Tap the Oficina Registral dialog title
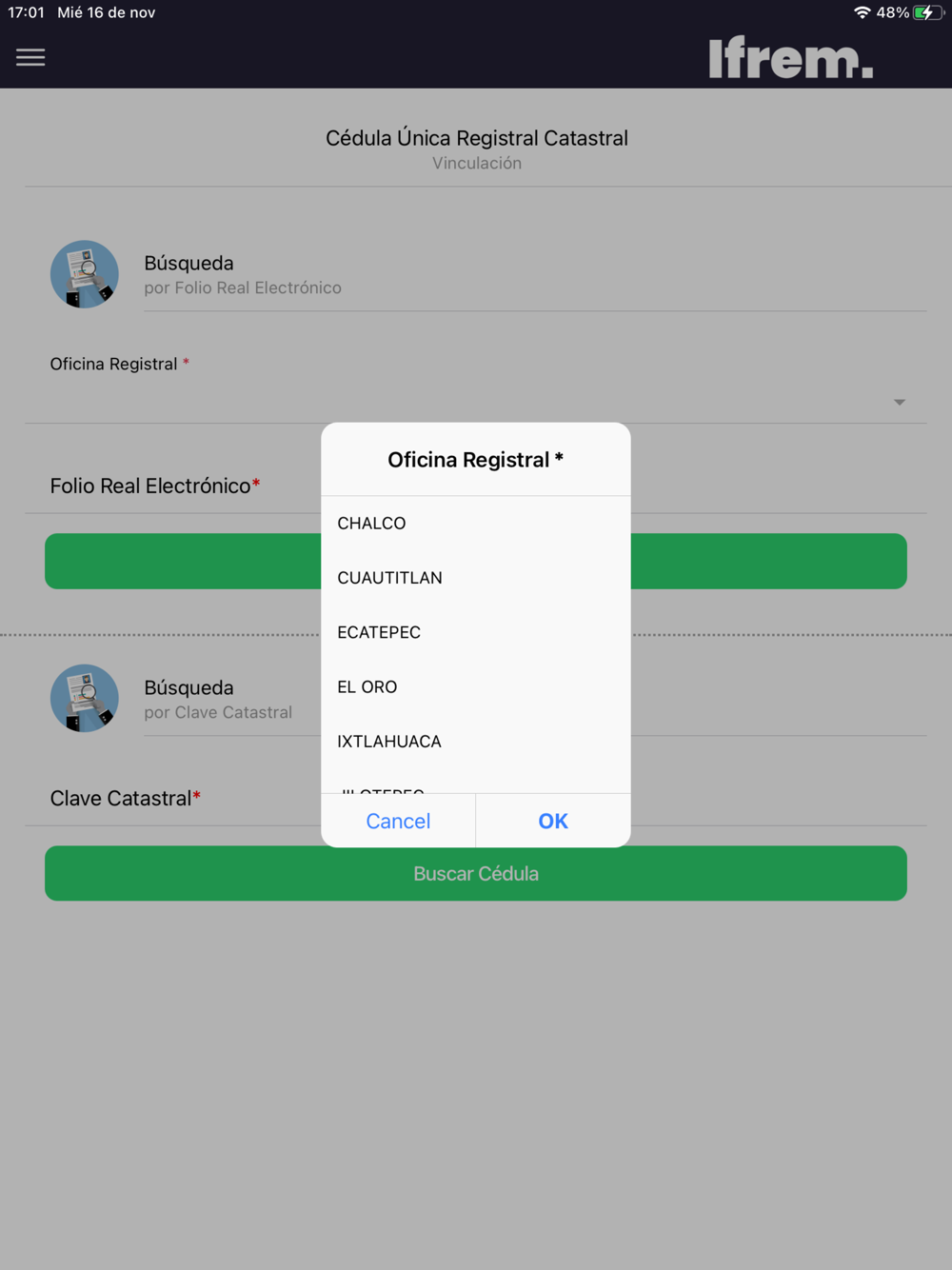This screenshot has height=1270, width=952. point(476,460)
